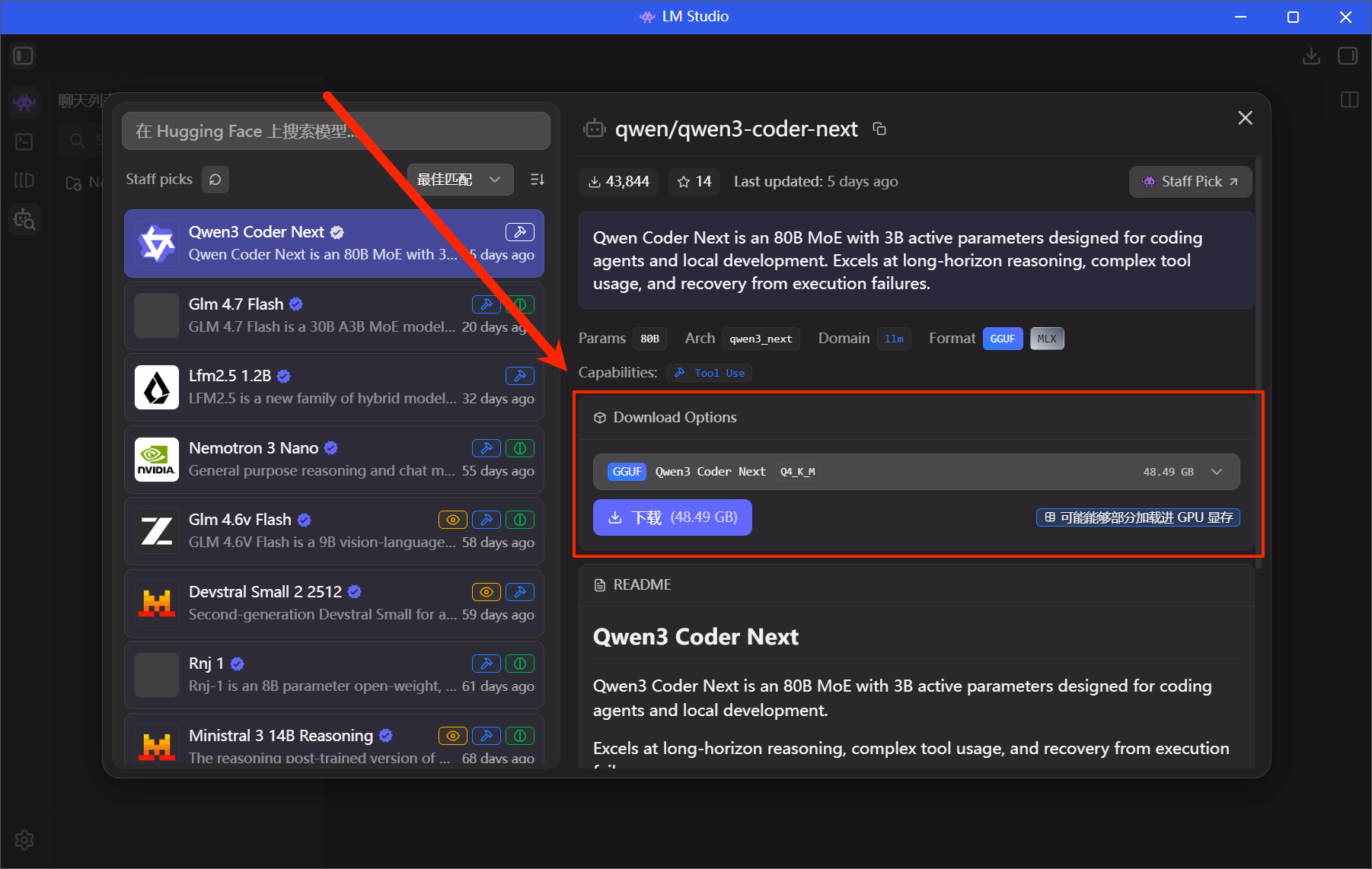This screenshot has width=1372, height=869.
Task: Select the Lfm2.5 1.2B list entry
Action: 334,387
